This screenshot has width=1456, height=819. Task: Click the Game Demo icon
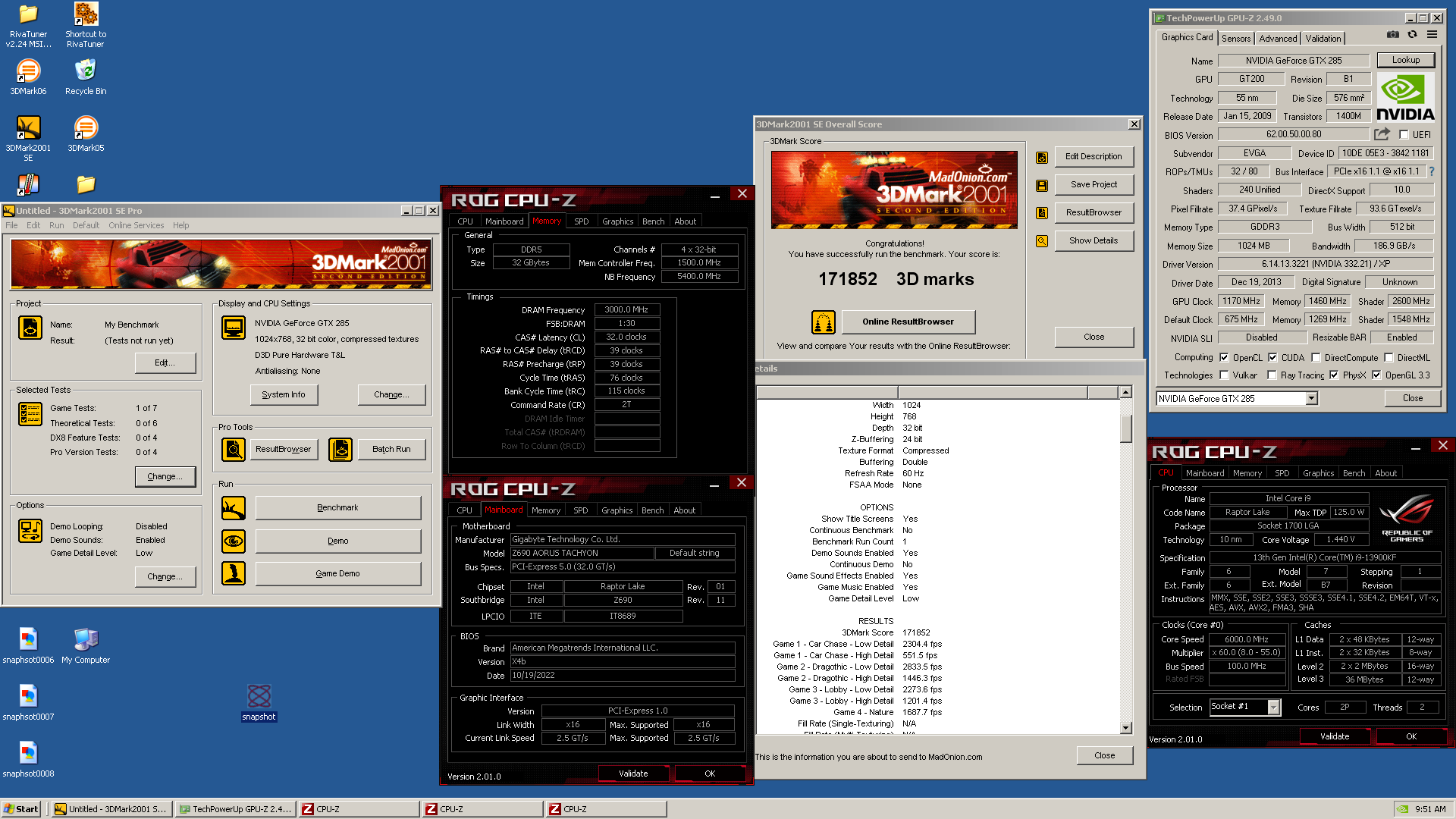[x=234, y=573]
